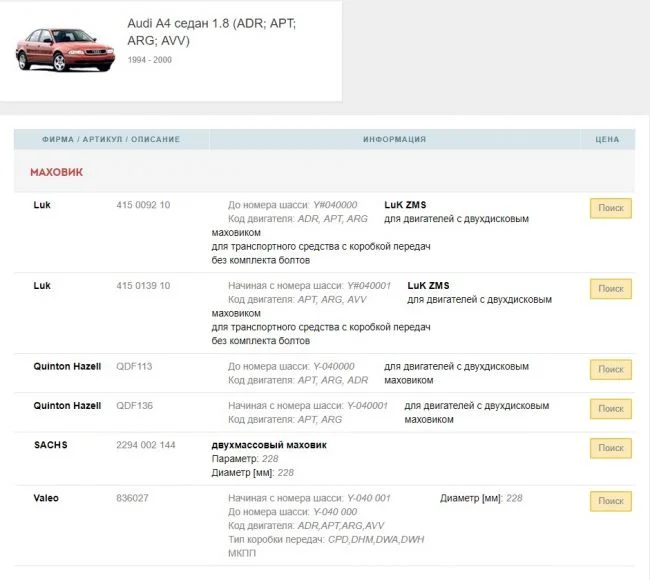The height and width of the screenshot is (580, 650).
Task: Select SACHS part number 2294 002 144
Action: [146, 445]
